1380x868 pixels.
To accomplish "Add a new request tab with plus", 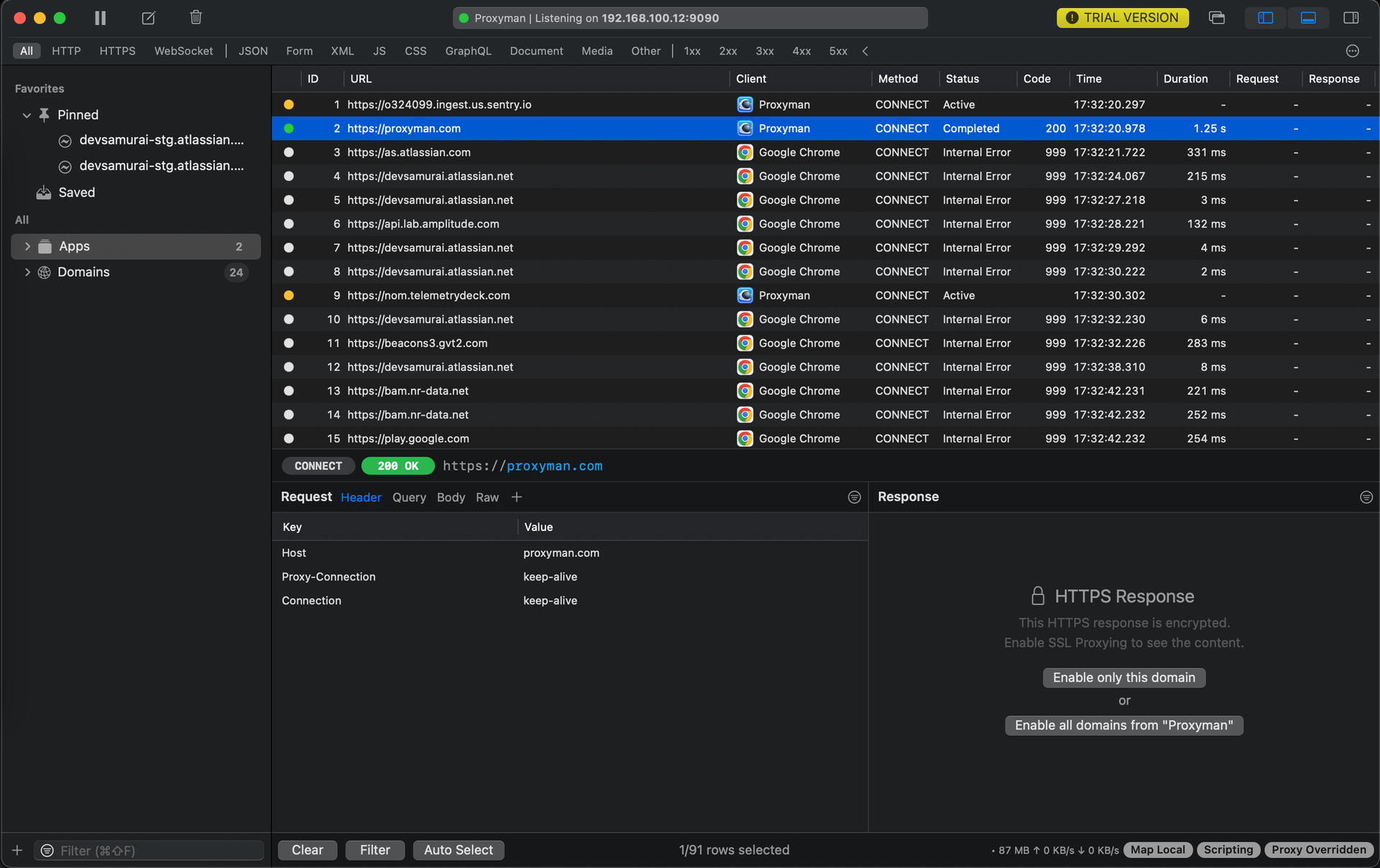I will coord(517,497).
